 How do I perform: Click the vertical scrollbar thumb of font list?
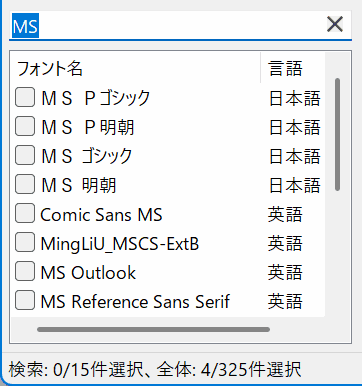338,135
